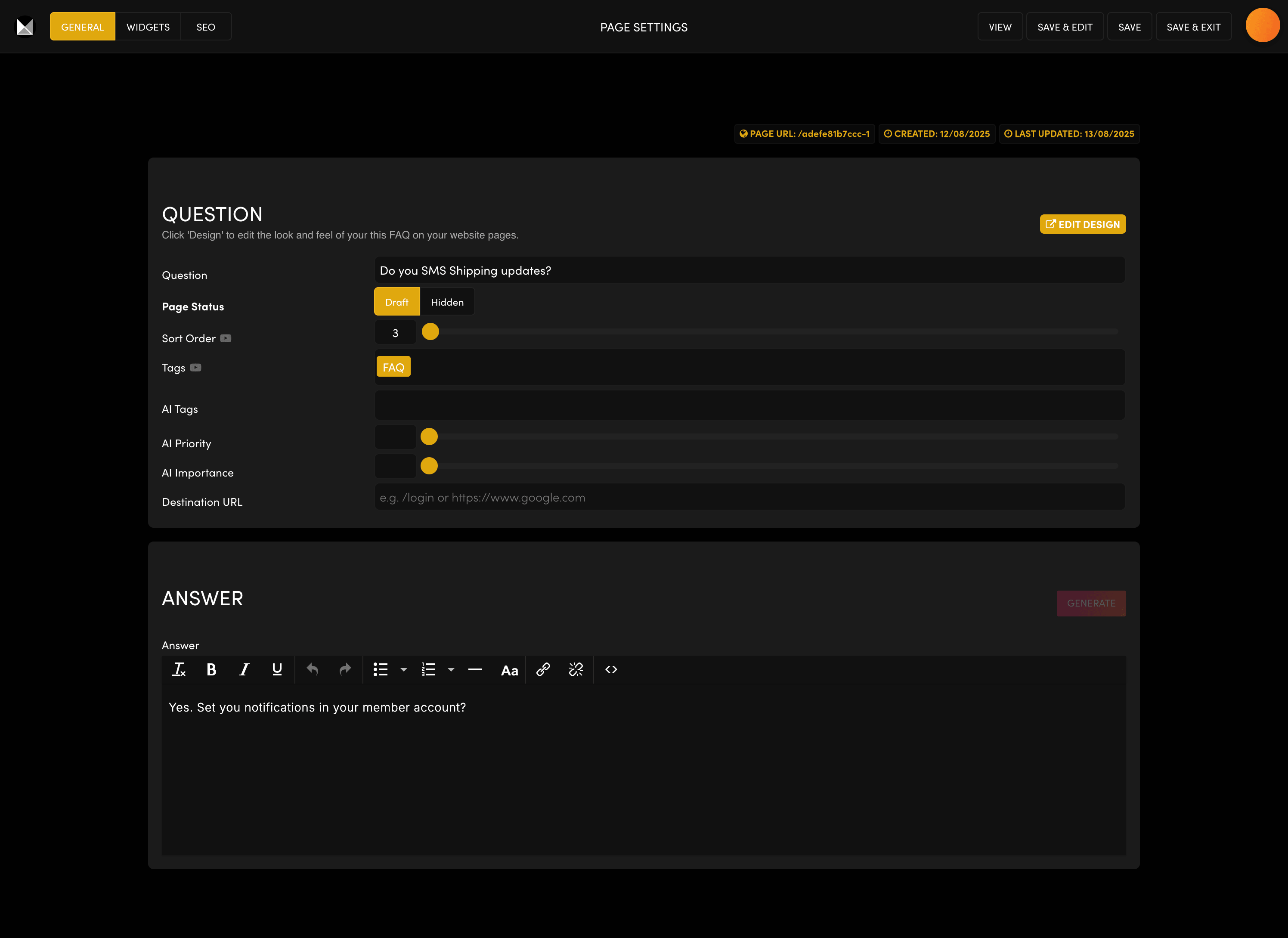The image size is (1288, 938).
Task: Insert a link via chain icon
Action: 543,669
